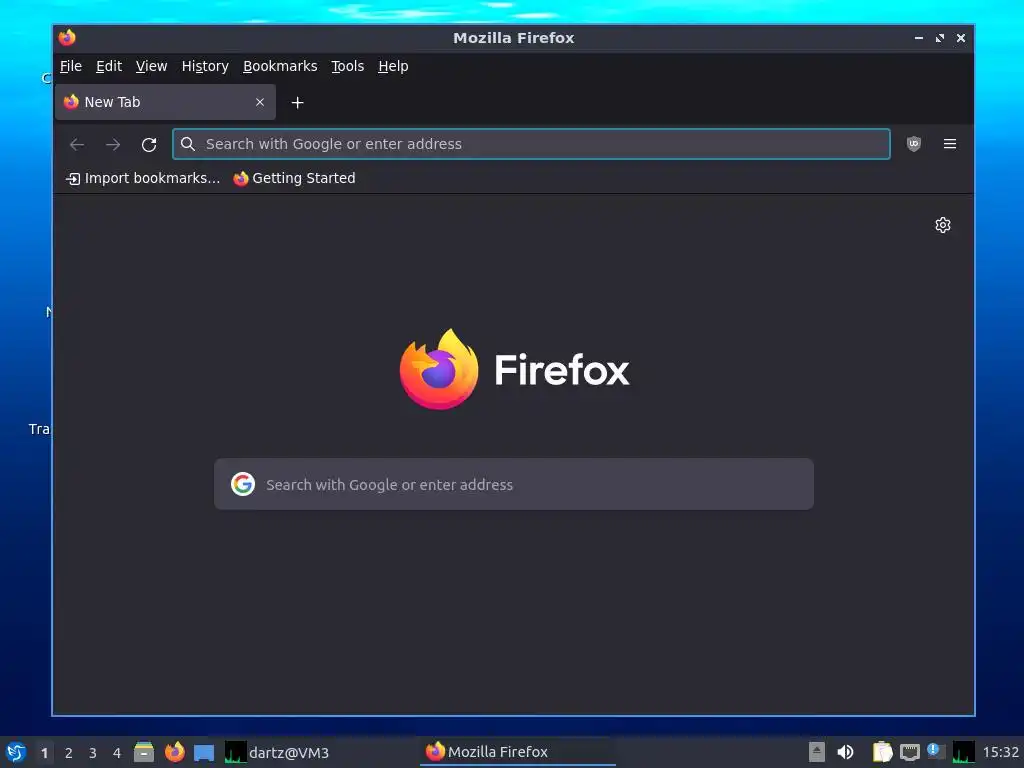This screenshot has height=768, width=1024.
Task: Open a new tab with plus button
Action: click(297, 103)
